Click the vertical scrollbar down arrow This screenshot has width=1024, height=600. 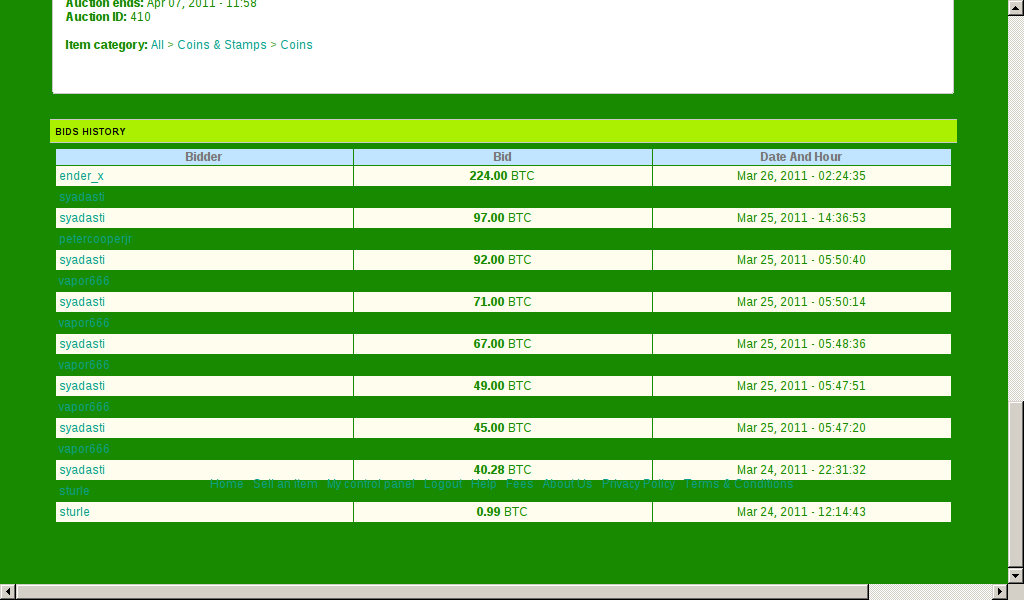(x=1016, y=575)
